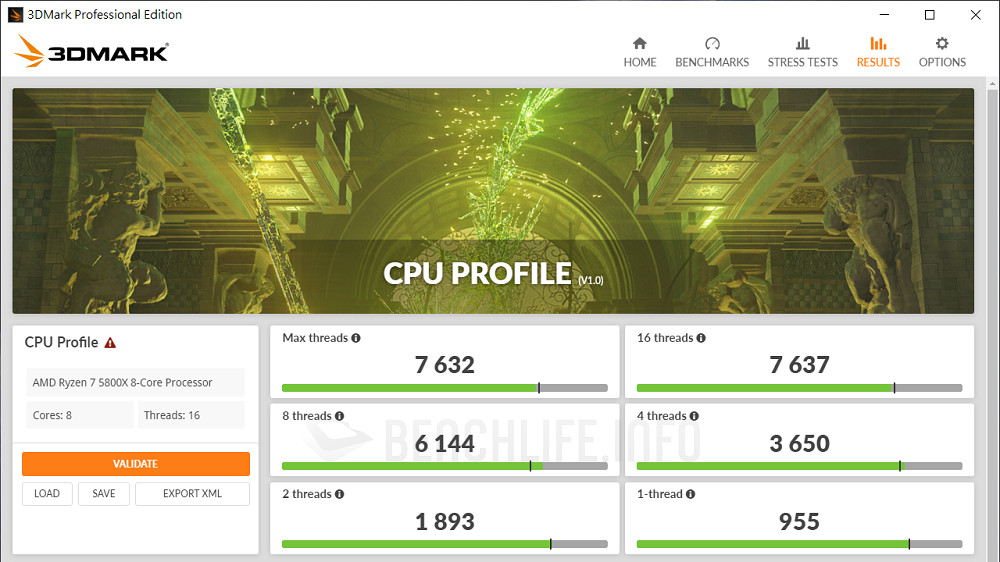The height and width of the screenshot is (562, 1000).
Task: Open info icon next to 4 threads
Action: (x=694, y=416)
